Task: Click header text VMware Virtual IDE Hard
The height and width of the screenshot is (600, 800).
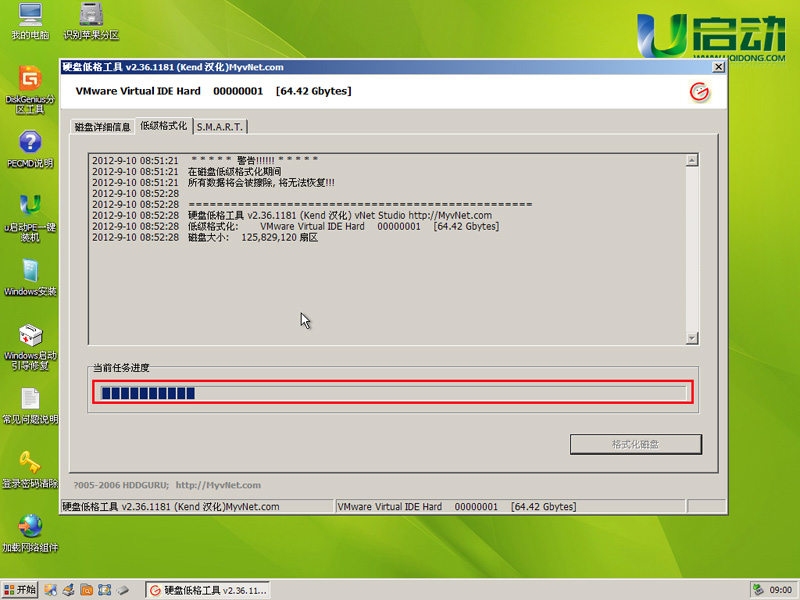Action: coord(138,91)
